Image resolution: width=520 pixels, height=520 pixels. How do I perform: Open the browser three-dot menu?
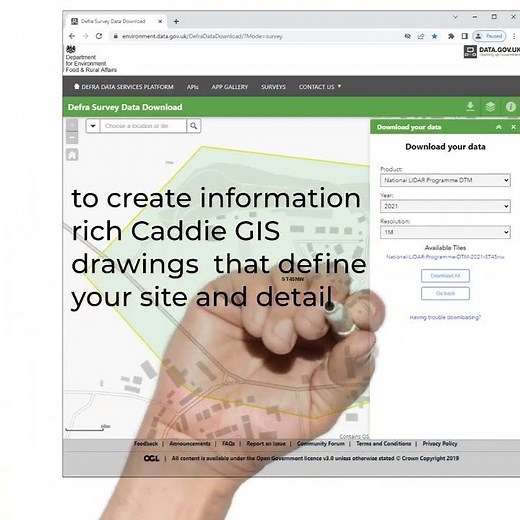(x=514, y=36)
